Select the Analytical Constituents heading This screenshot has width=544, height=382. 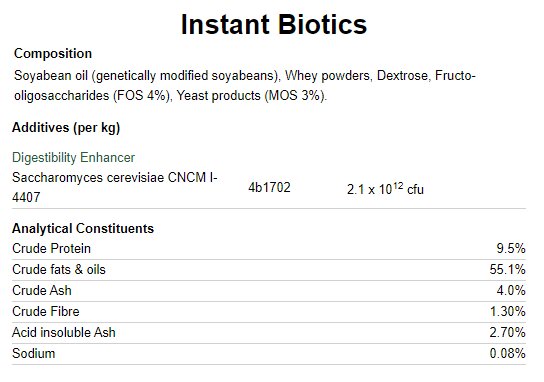pyautogui.click(x=83, y=229)
